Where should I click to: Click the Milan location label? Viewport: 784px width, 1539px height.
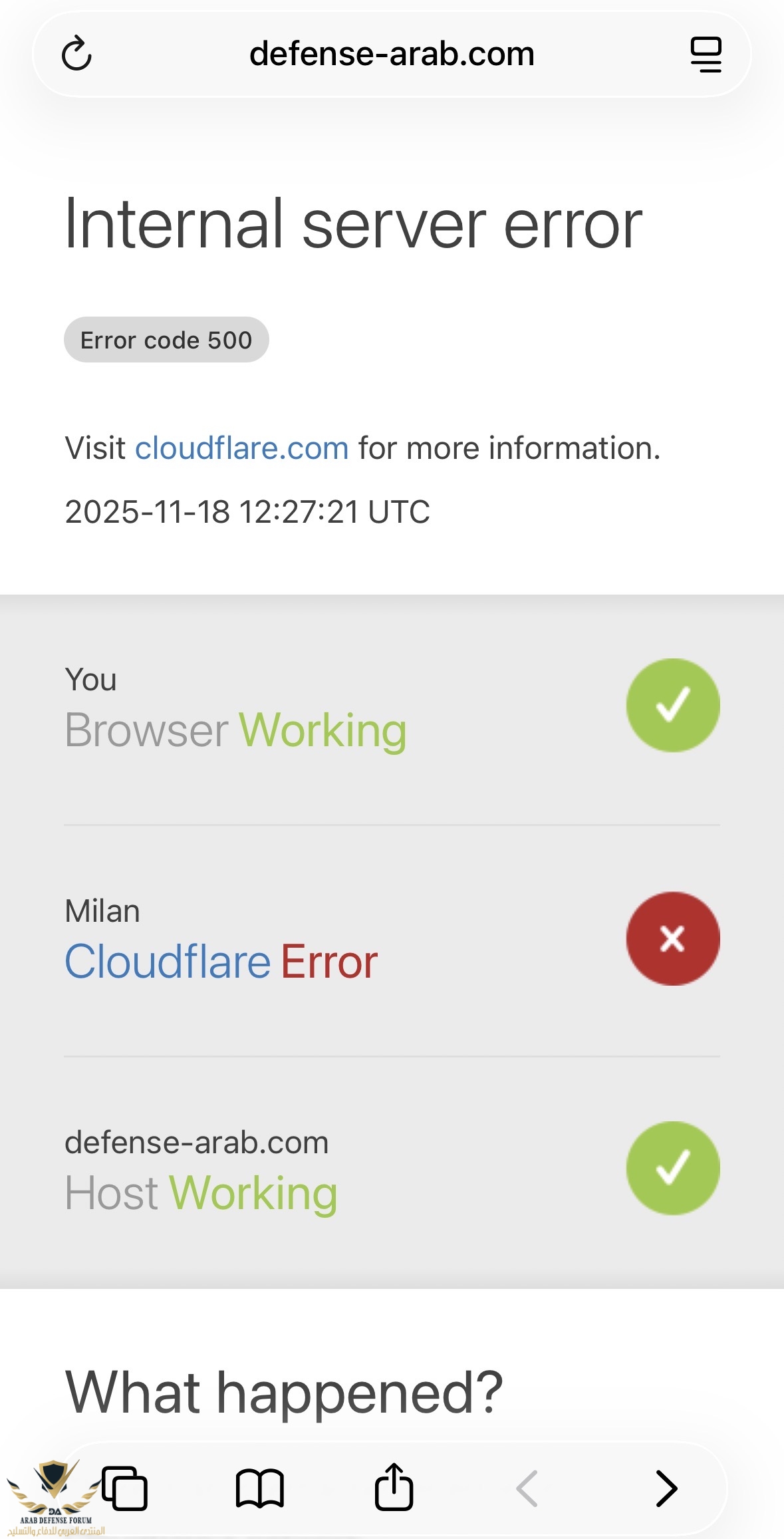coord(102,911)
